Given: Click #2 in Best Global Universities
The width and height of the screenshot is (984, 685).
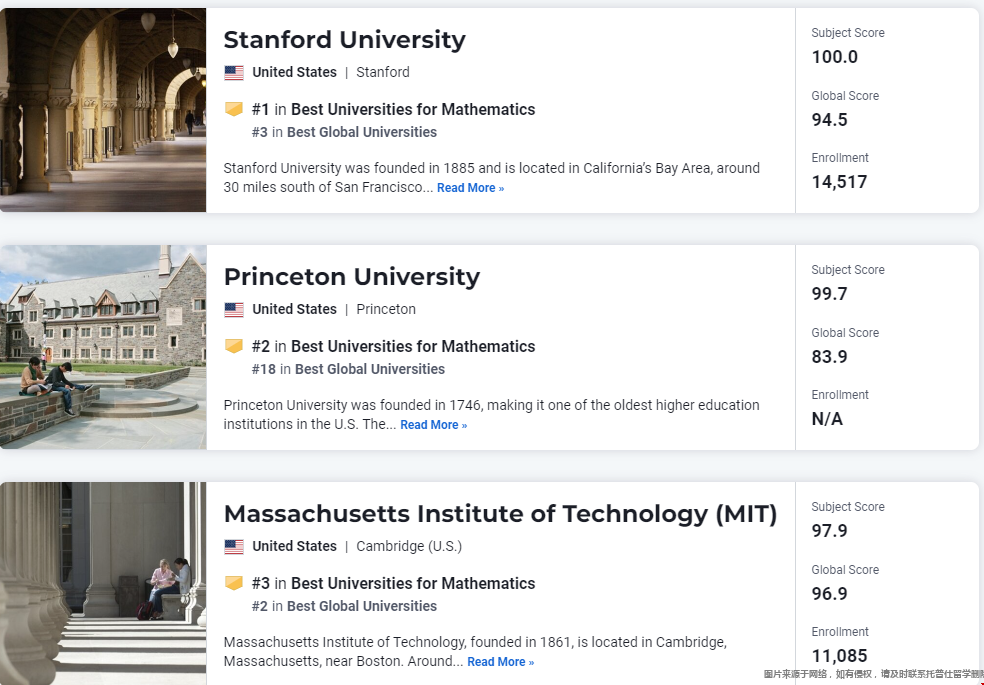Looking at the screenshot, I should click(x=345, y=606).
